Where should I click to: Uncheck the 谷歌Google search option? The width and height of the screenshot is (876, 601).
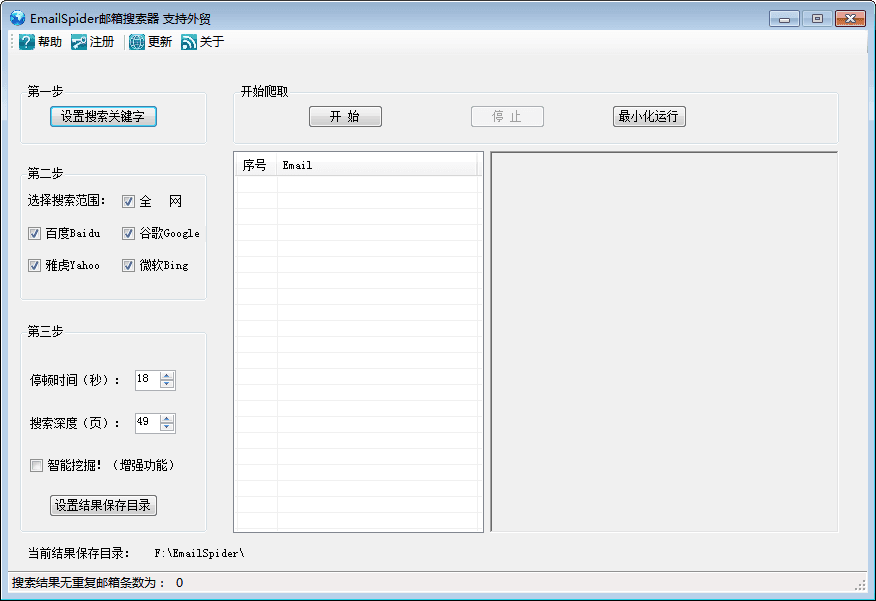(128, 233)
